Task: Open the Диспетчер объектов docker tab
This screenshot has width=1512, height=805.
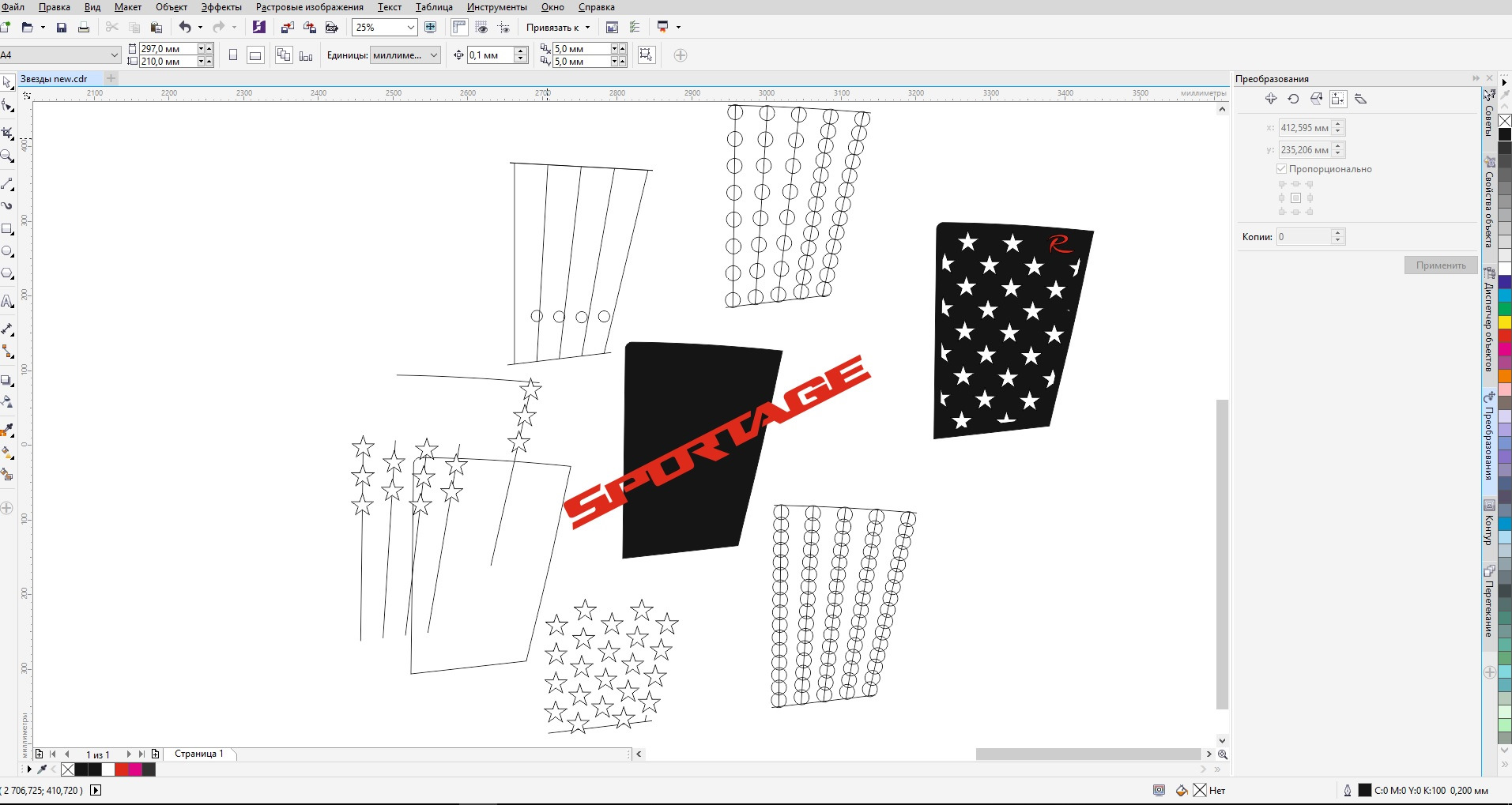Action: [x=1490, y=320]
